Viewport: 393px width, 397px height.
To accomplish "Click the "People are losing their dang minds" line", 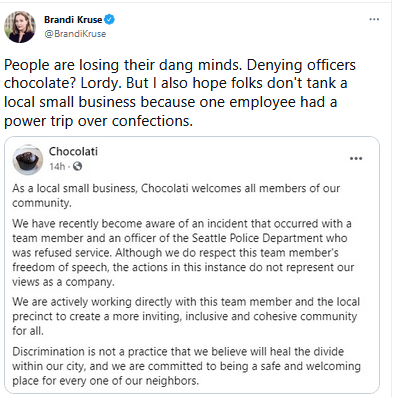I will tap(180, 65).
